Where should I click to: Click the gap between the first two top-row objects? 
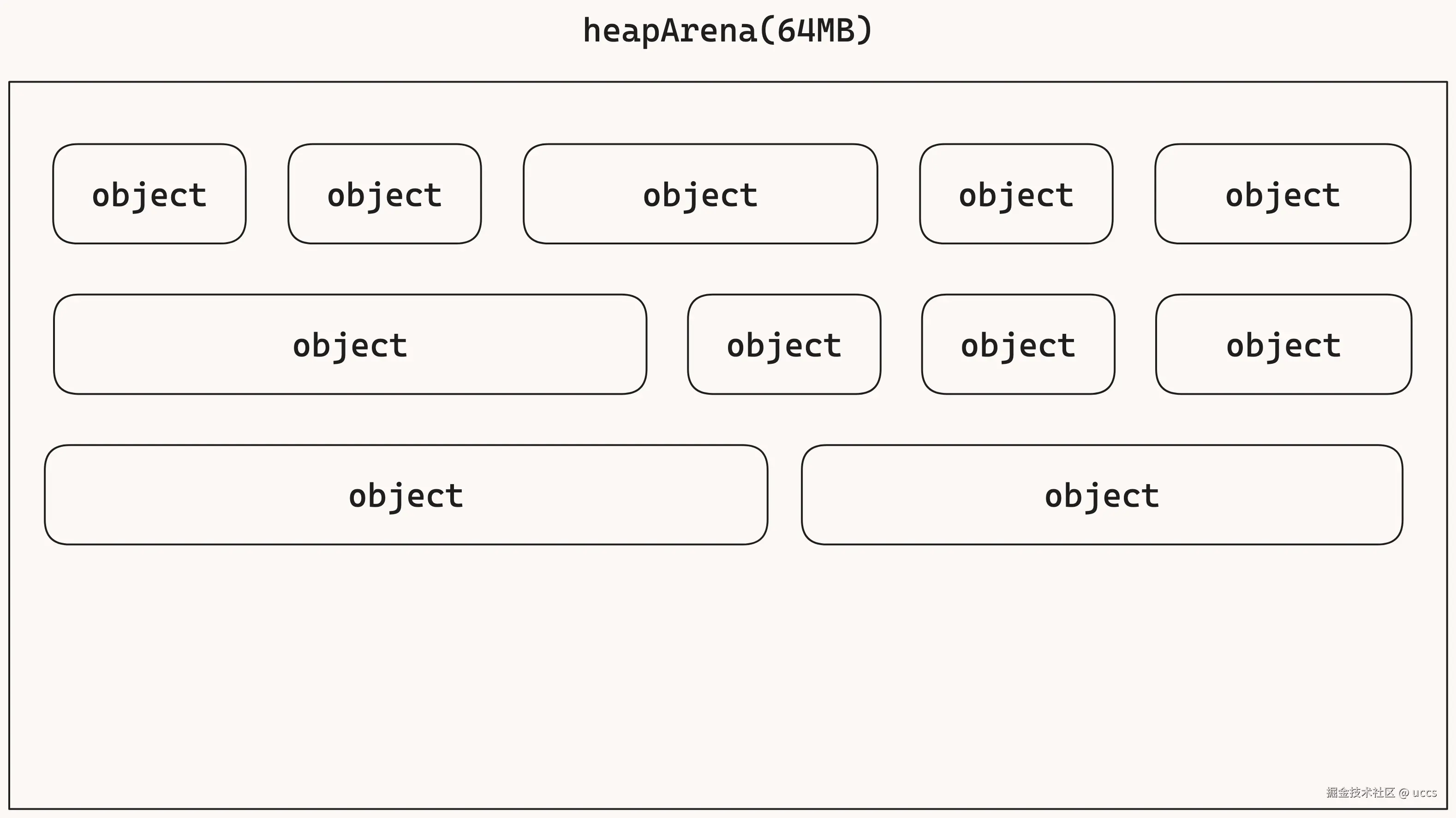pyautogui.click(x=267, y=194)
